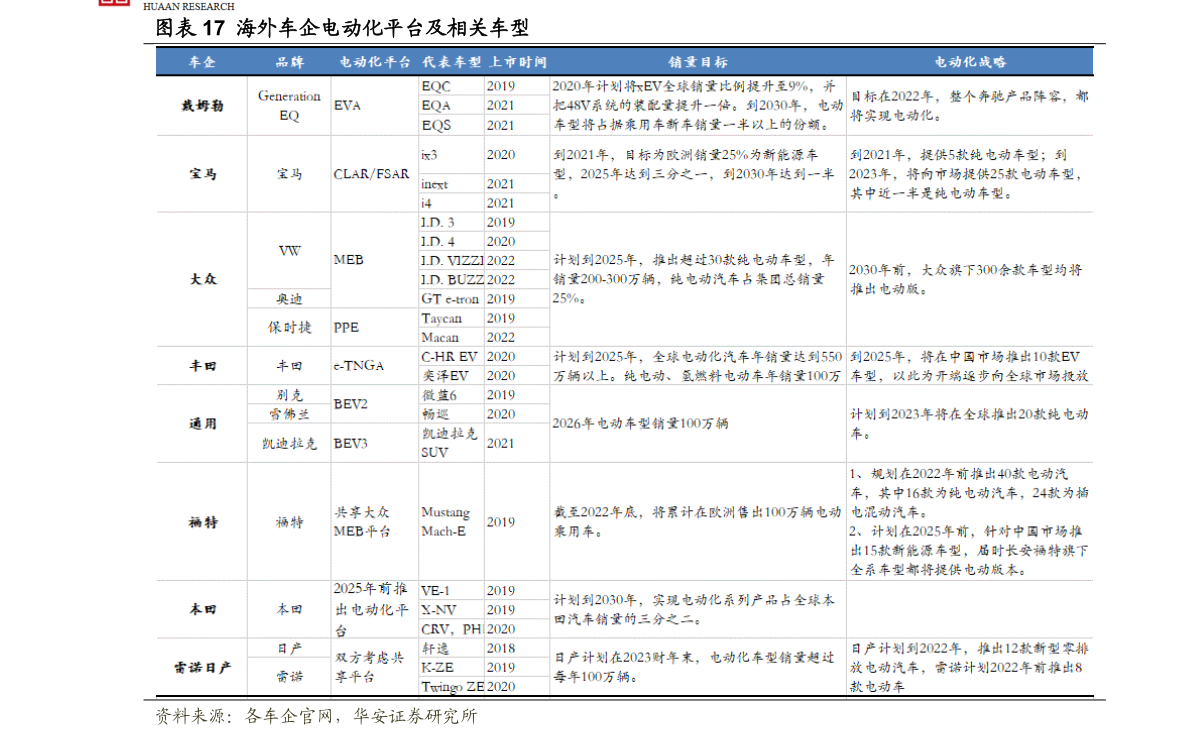1191x745 pixels.
Task: Click the 本田 automaker cell in first column
Action: (202, 610)
